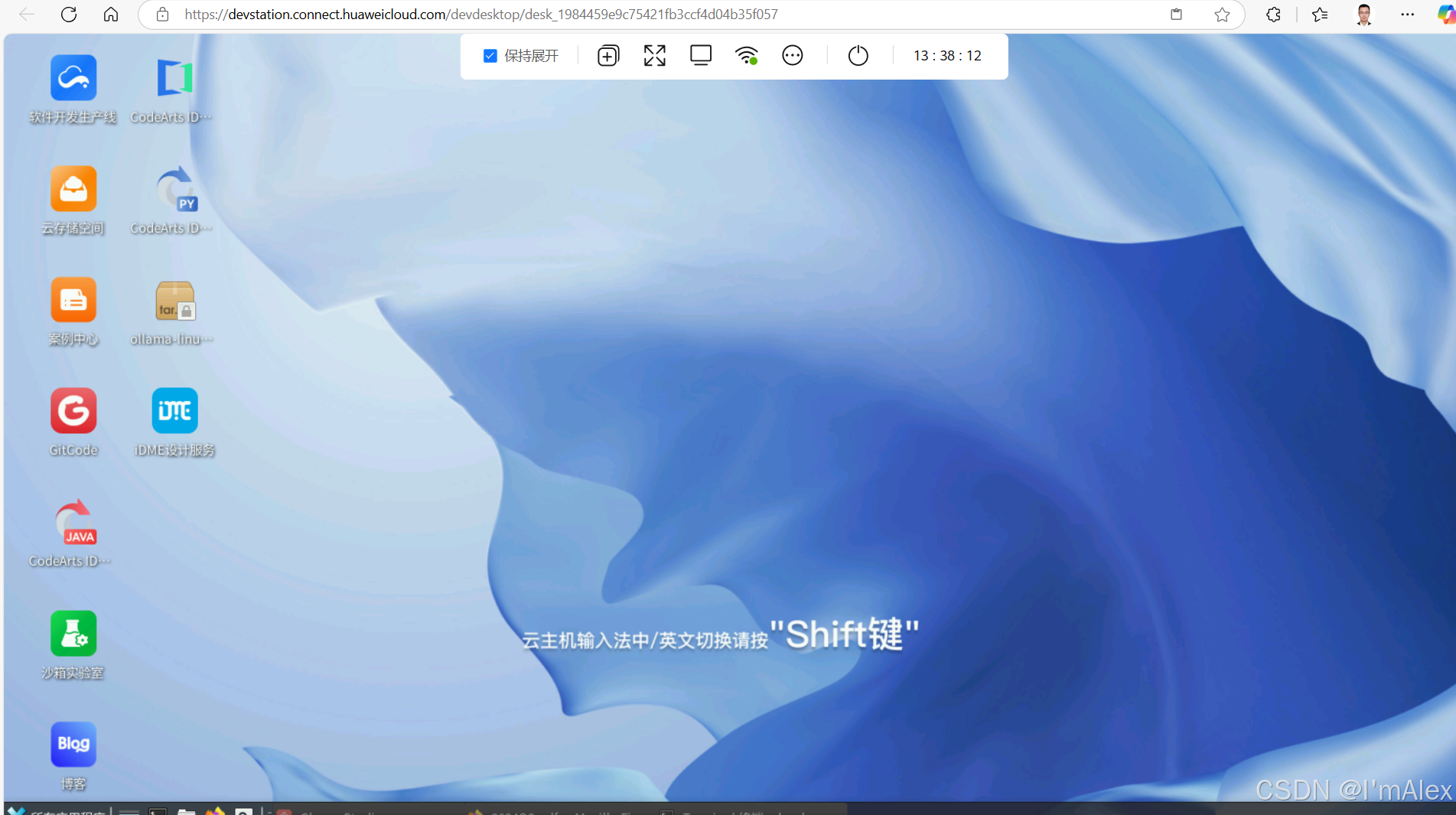Open the more options menu on floating toolbar
Viewport: 1456px width, 815px height.
pos(793,55)
